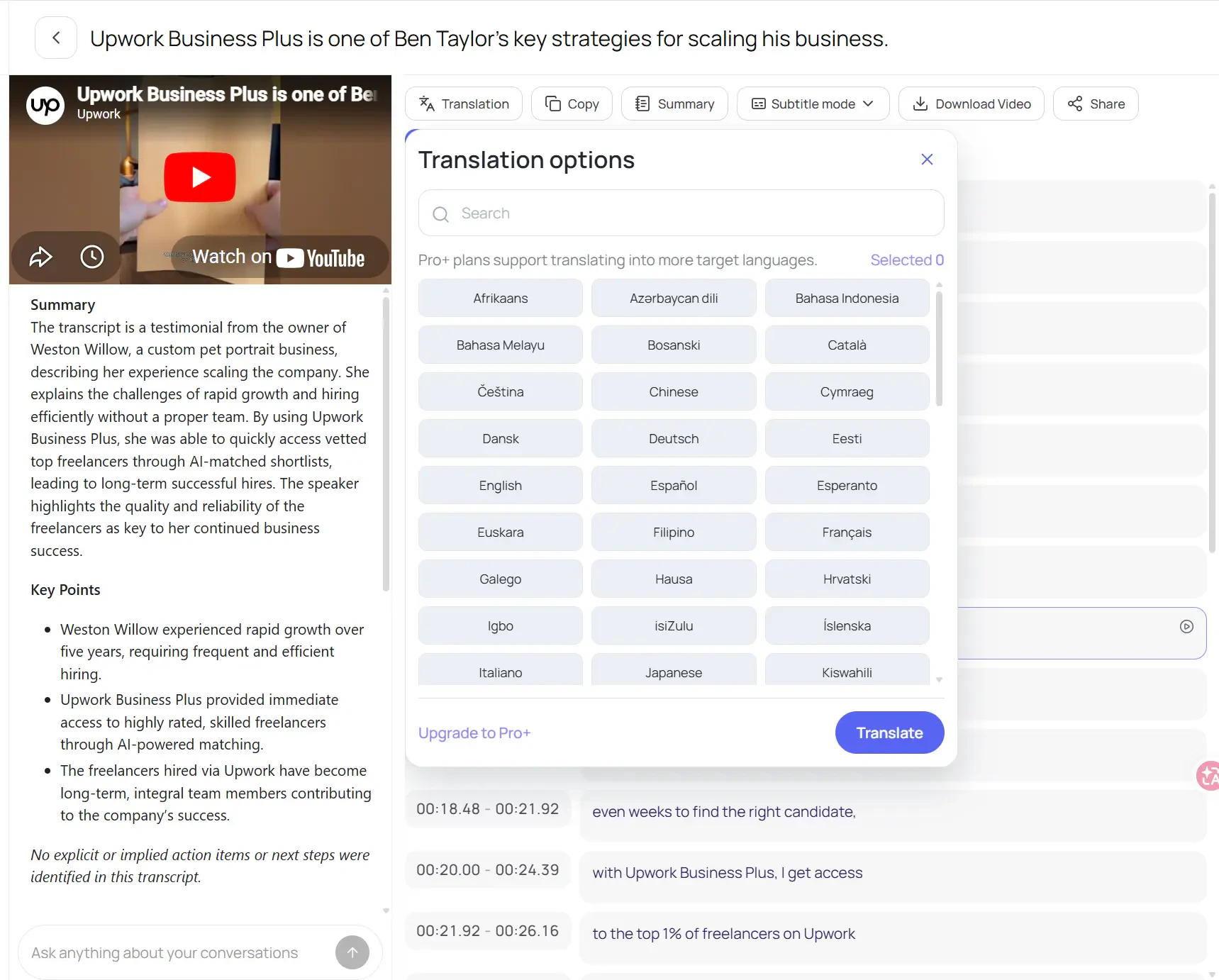Select Japanese language option
The width and height of the screenshot is (1219, 980).
coord(674,670)
